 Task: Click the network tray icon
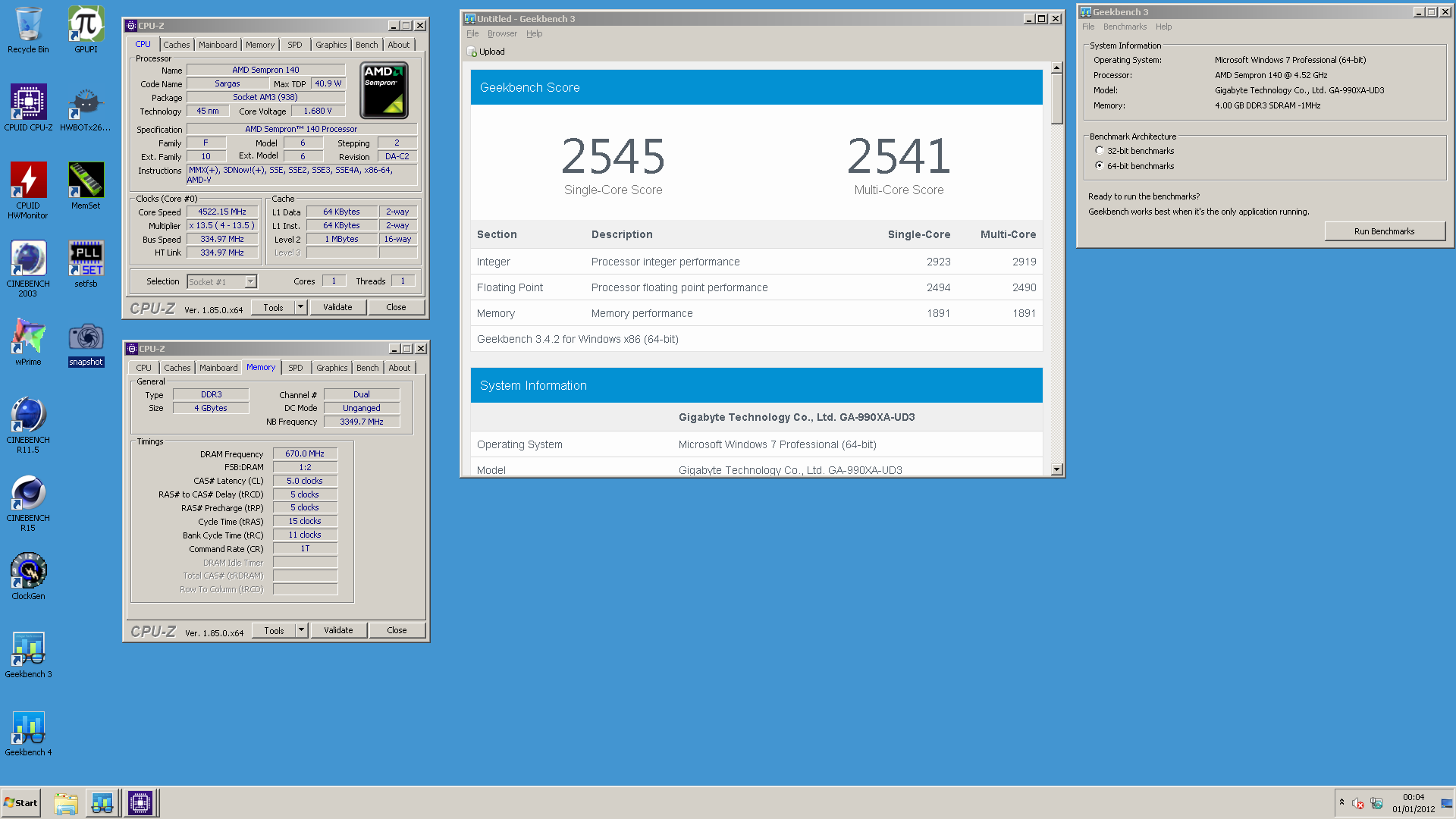coord(1376,803)
